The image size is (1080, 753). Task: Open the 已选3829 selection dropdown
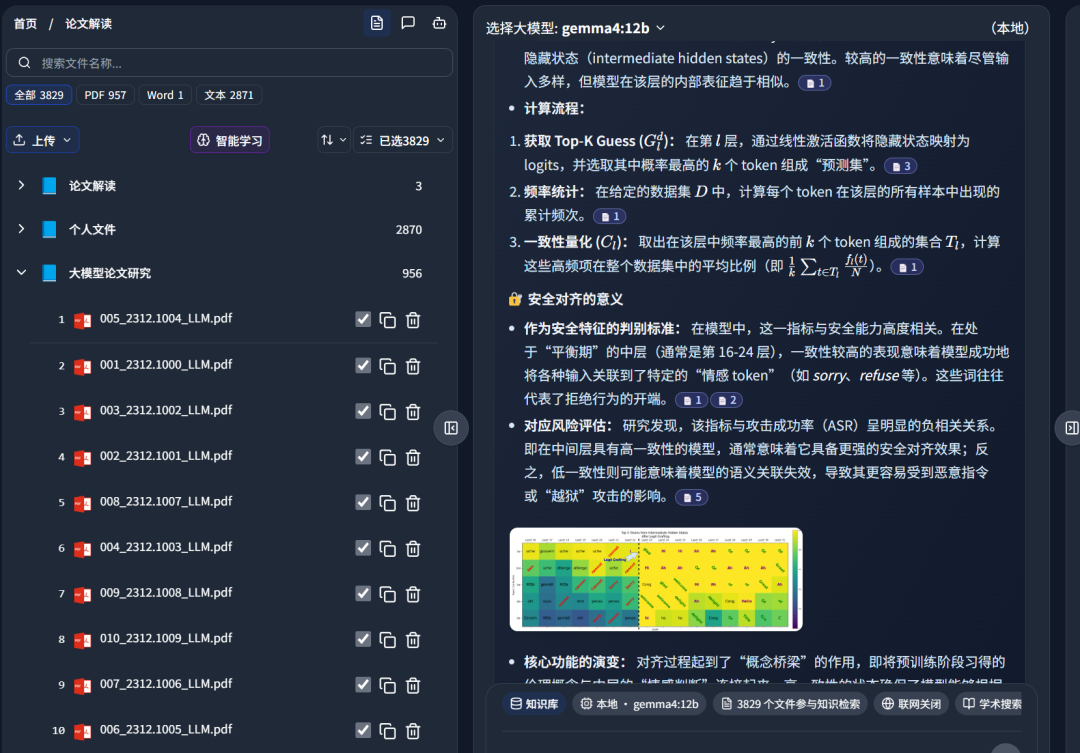click(403, 140)
